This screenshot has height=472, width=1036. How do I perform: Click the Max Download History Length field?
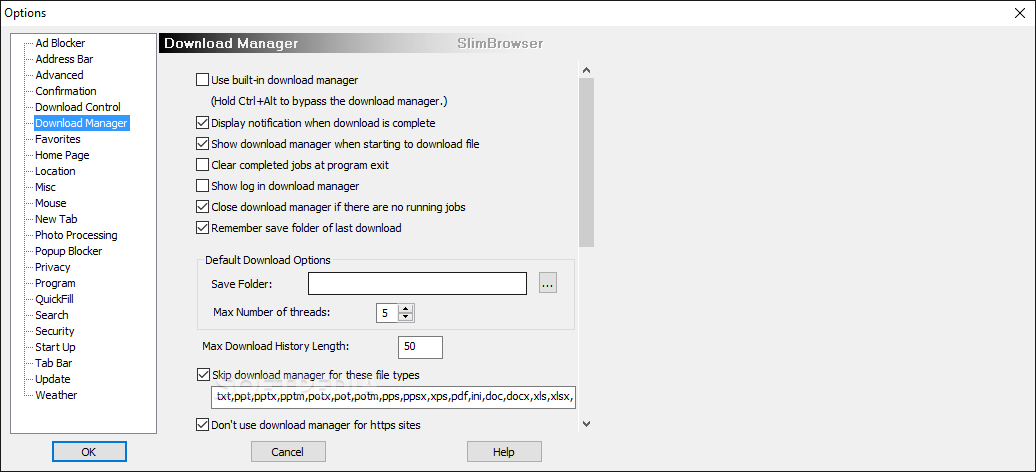pyautogui.click(x=420, y=347)
